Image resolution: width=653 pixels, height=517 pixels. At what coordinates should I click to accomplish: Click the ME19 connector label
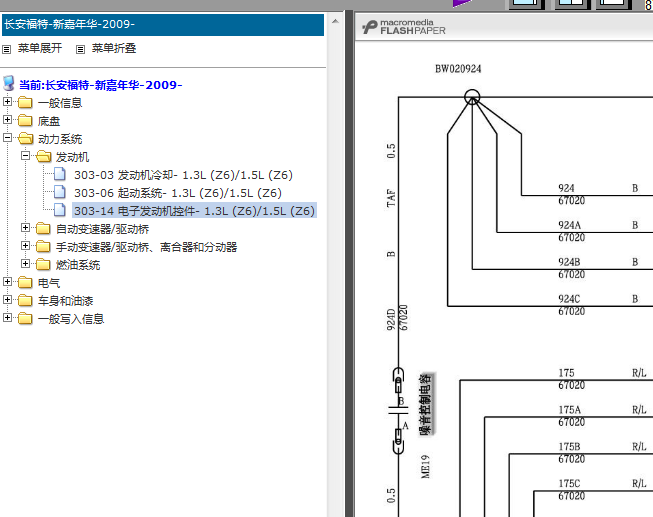[x=425, y=467]
